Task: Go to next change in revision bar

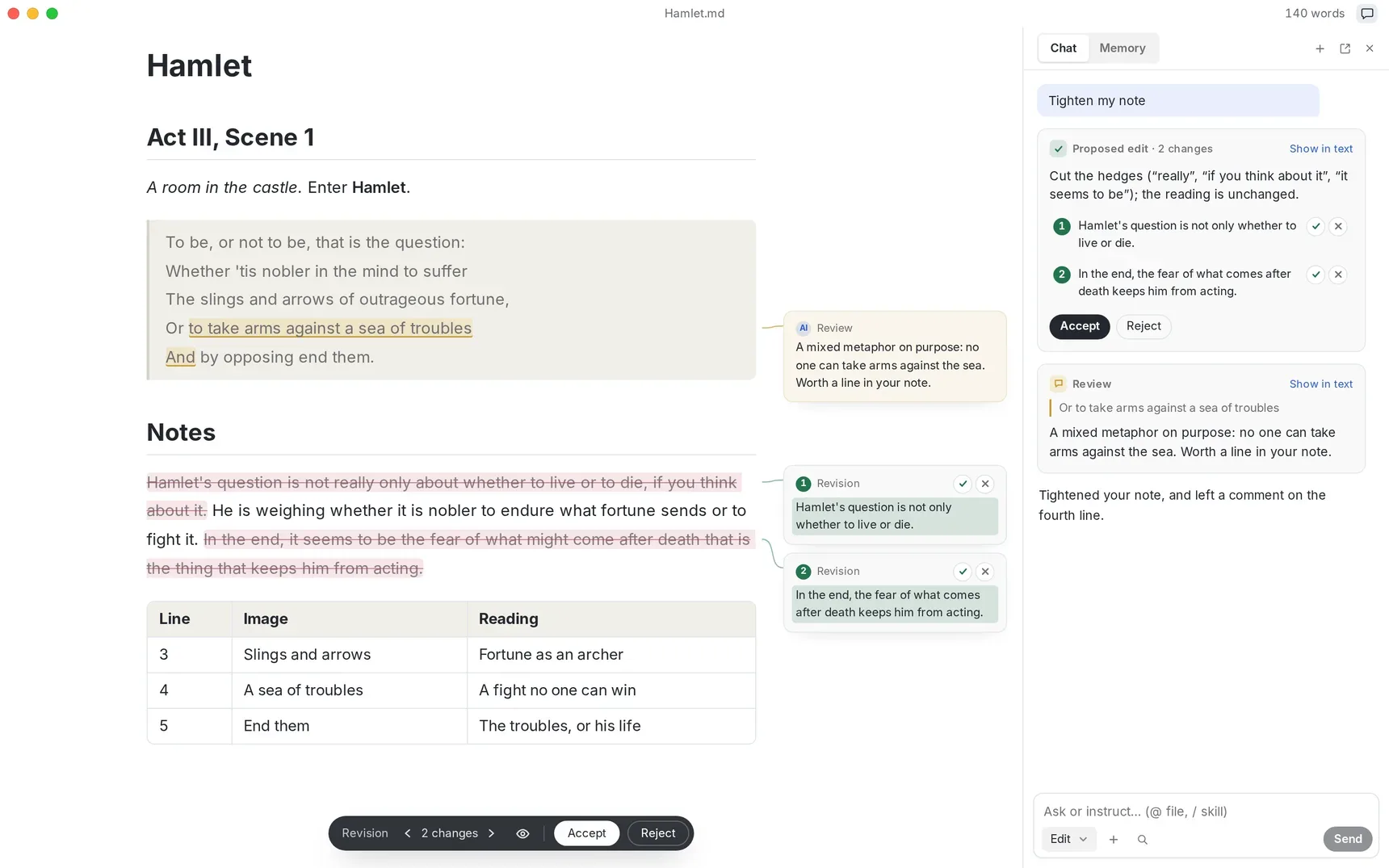Action: (491, 833)
